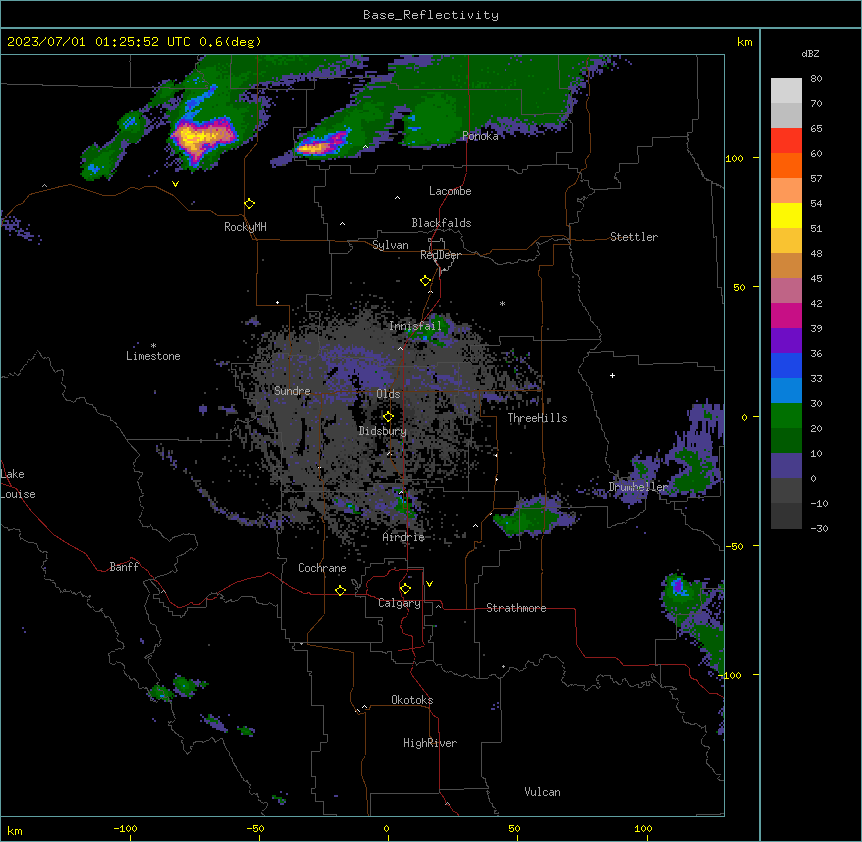Click the yellow station marker south of RedDeer
Viewport: 862px width, 842px height.
[x=426, y=281]
